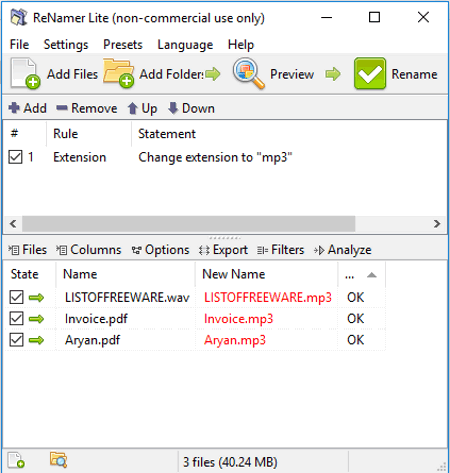Uncheck the LISTOFFREEWARE.wav file checkbox
The image size is (450, 473).
tap(16, 297)
